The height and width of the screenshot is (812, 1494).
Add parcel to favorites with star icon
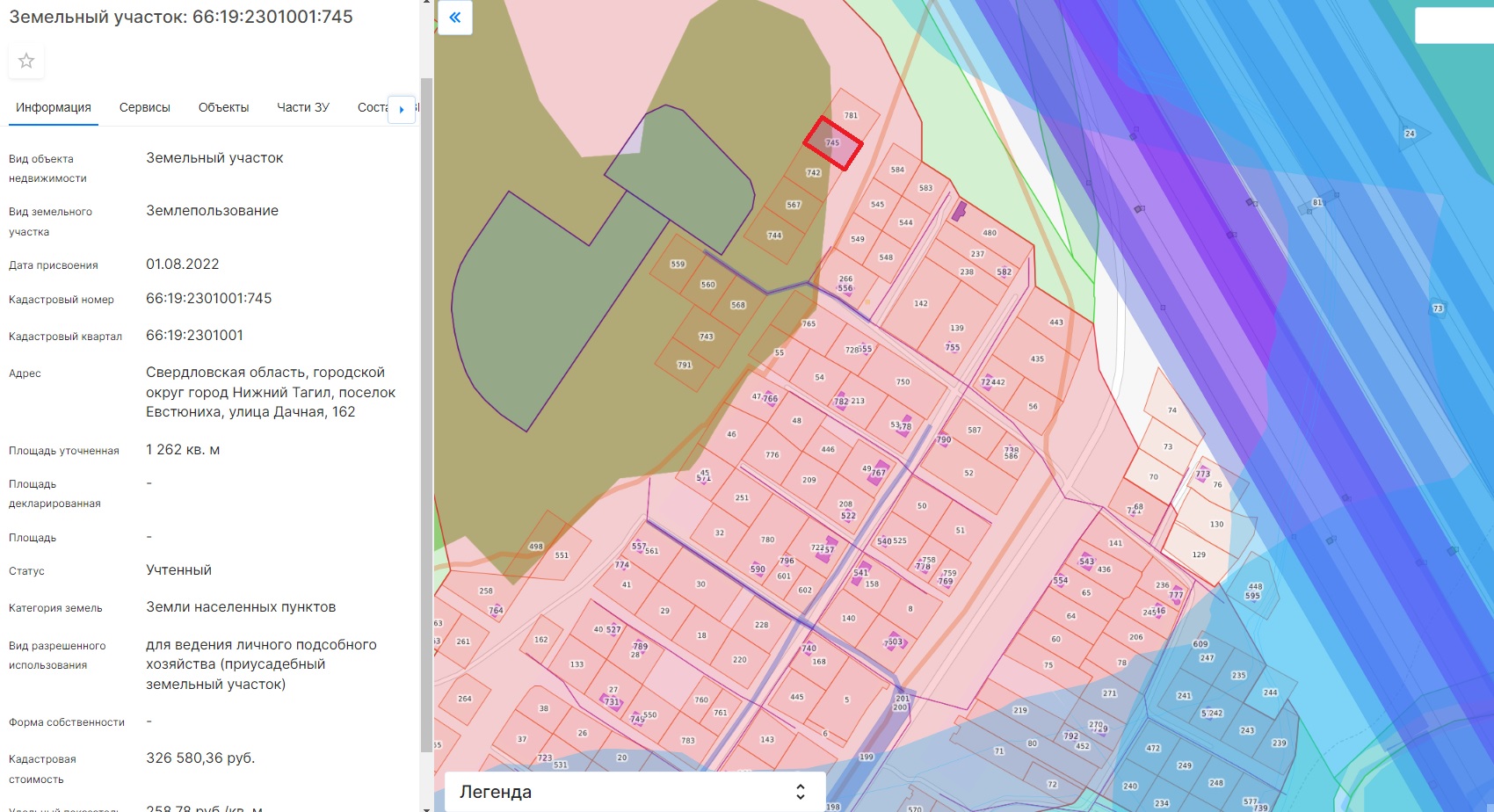[26, 61]
